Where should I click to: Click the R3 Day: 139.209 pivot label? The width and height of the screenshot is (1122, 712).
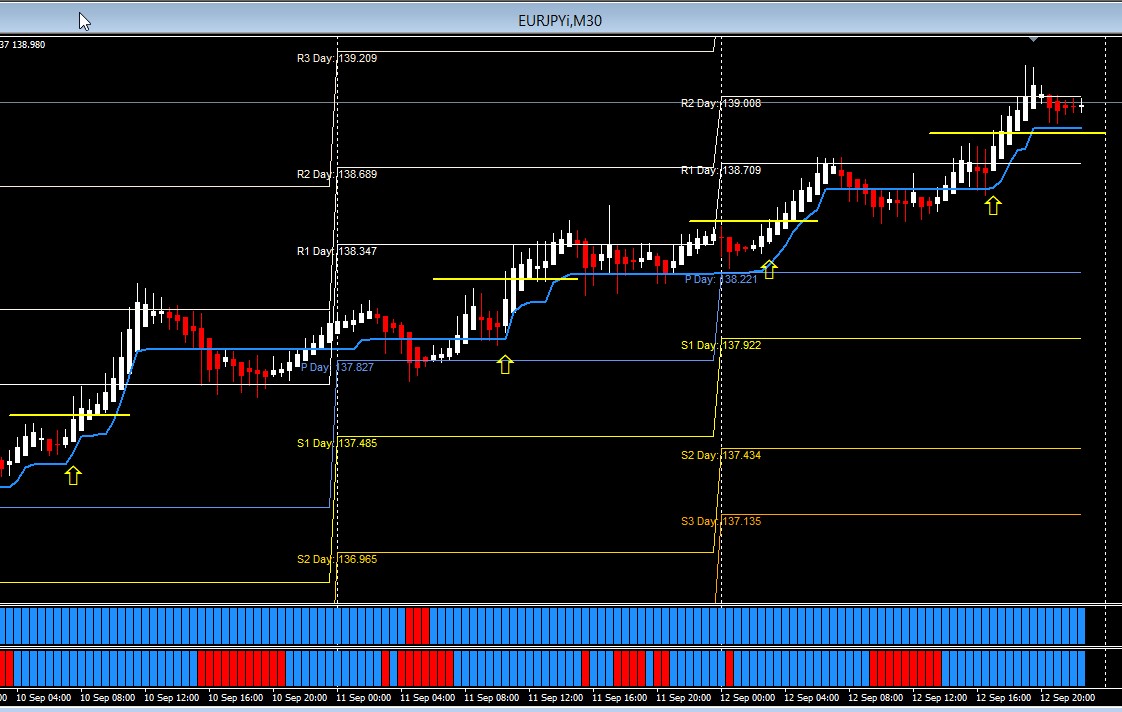click(337, 58)
